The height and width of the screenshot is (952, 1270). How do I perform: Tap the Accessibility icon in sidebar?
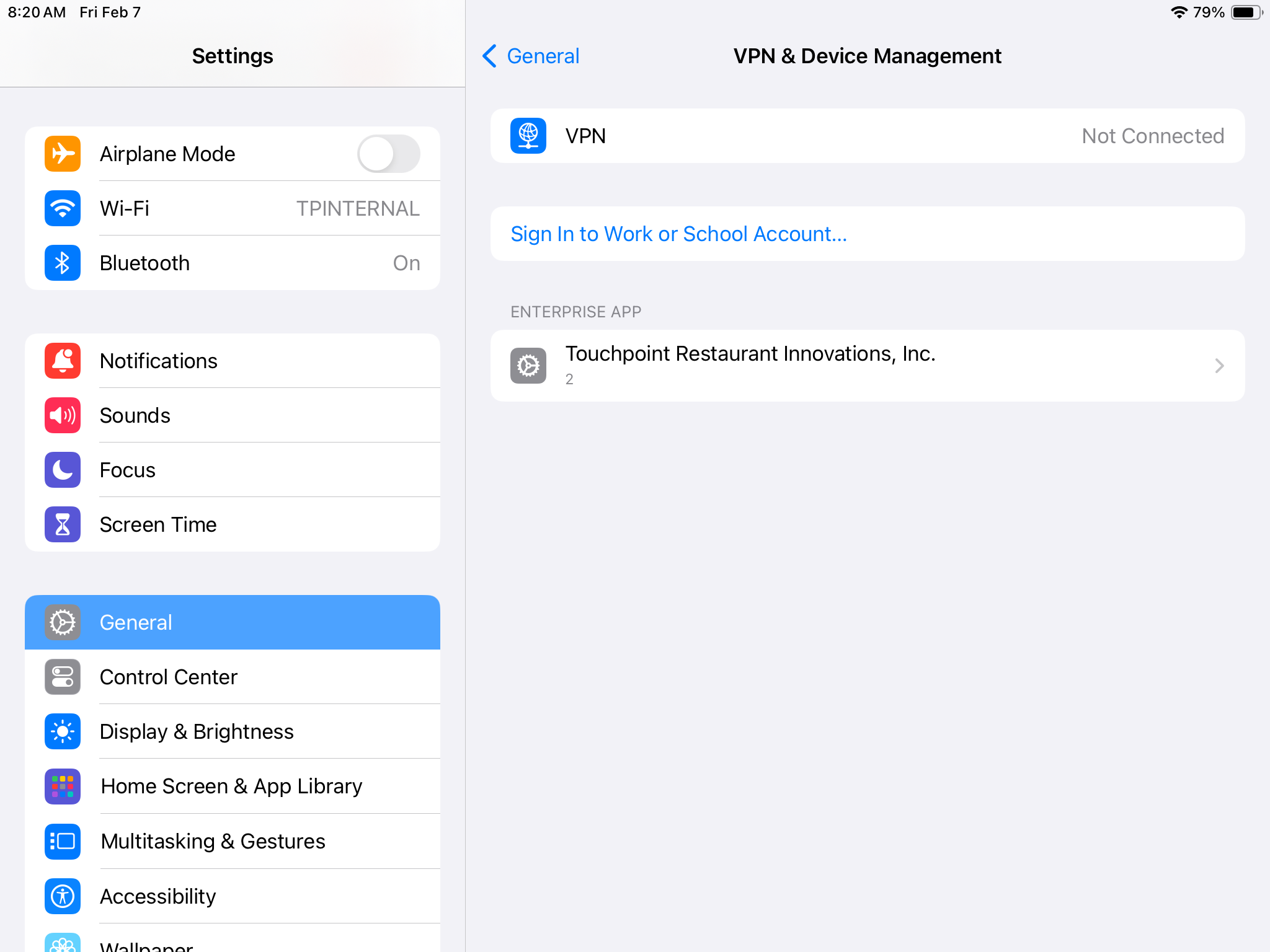[63, 896]
